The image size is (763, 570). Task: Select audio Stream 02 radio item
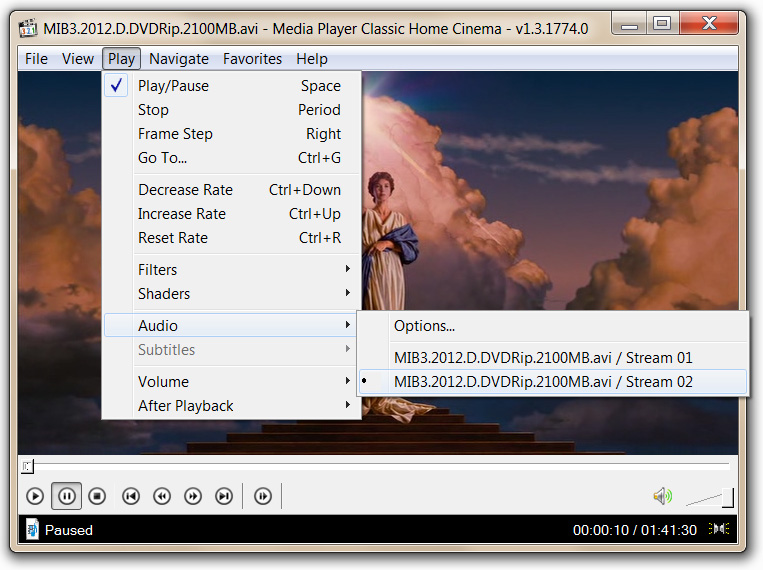click(553, 382)
